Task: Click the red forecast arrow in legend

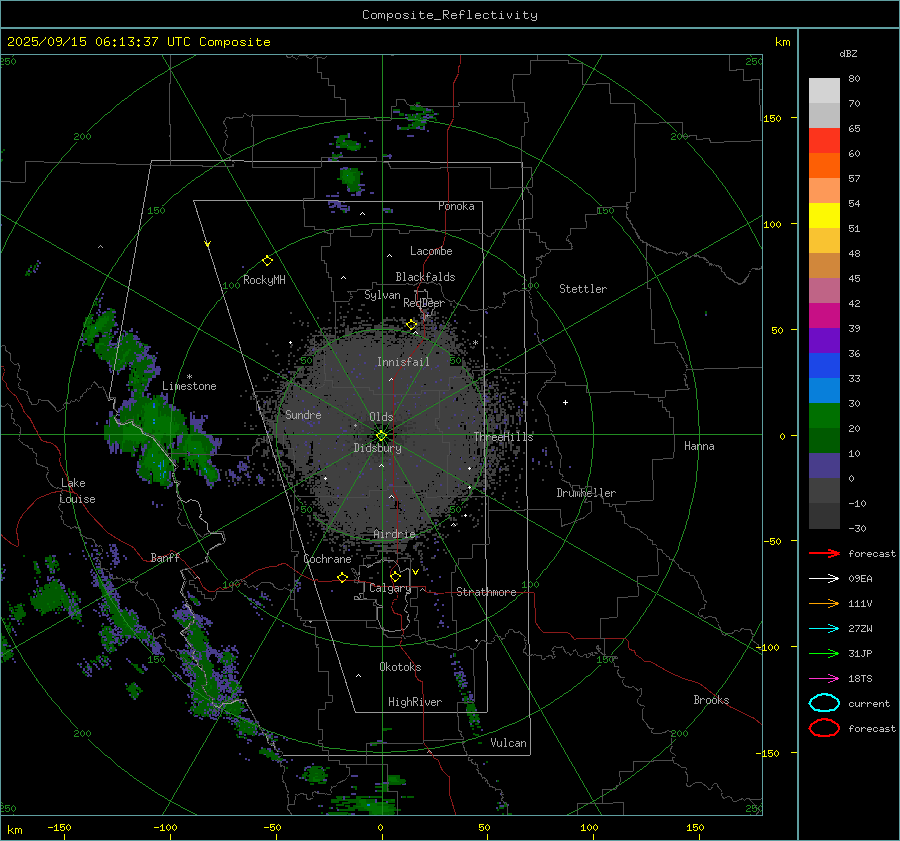Action: (824, 553)
